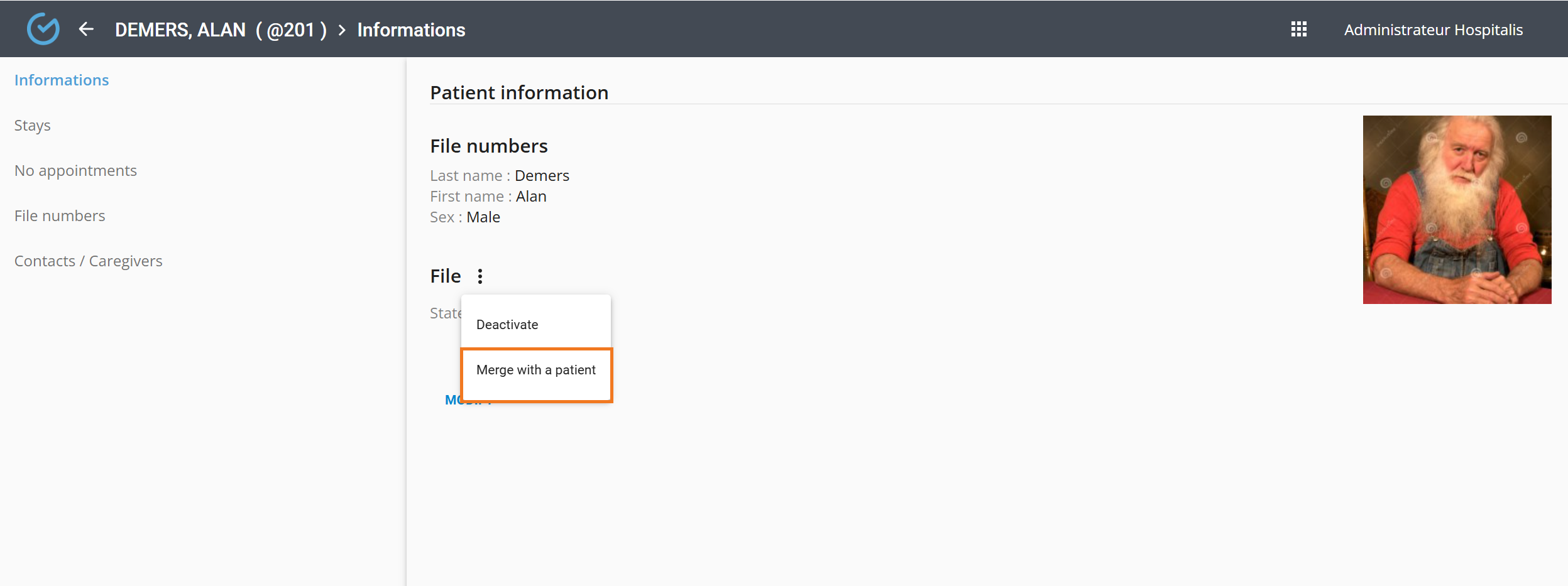The height and width of the screenshot is (586, 1568).
Task: Click the Patient information heading
Action: click(x=519, y=93)
